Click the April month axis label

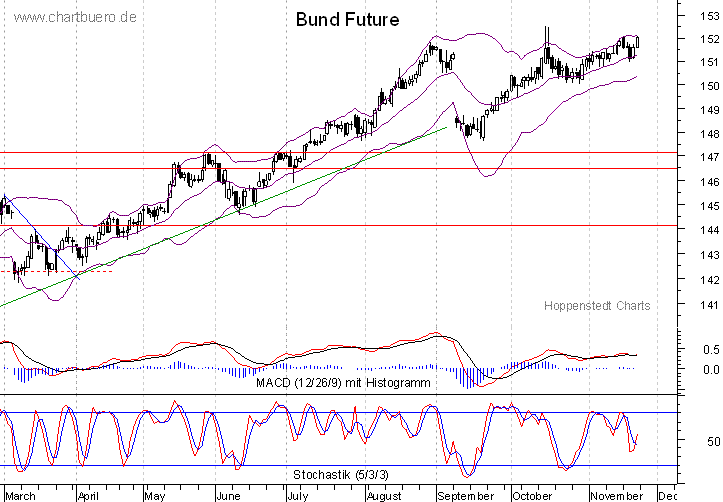tap(88, 496)
